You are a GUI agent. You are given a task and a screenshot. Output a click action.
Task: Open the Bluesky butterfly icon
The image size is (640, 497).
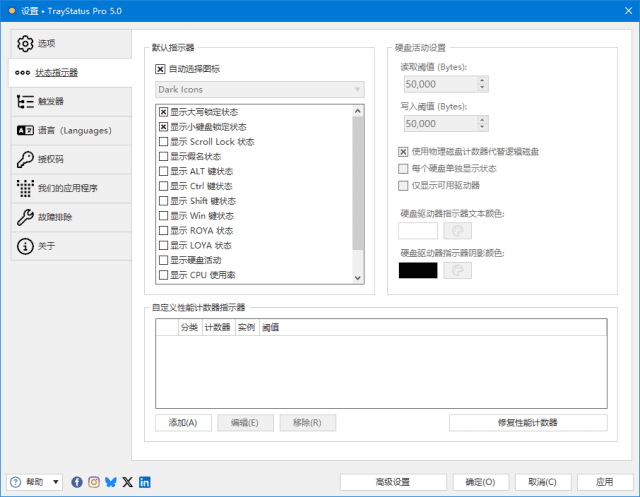pos(111,482)
